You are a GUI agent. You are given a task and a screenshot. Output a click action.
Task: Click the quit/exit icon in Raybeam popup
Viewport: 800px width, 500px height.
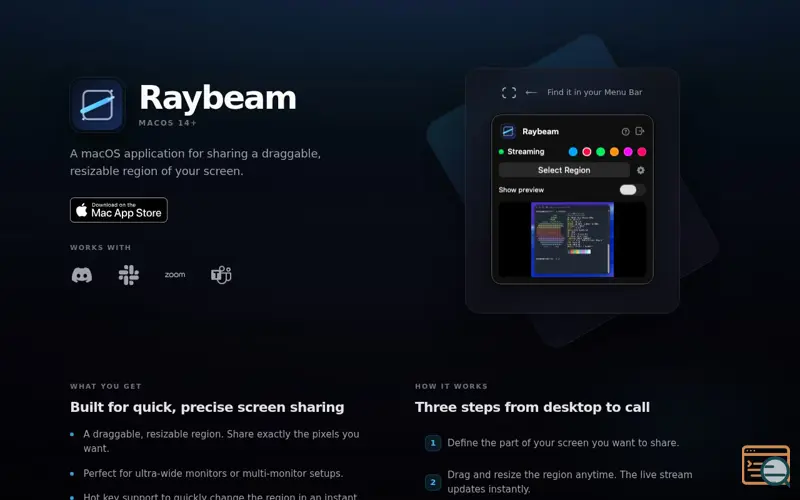click(x=640, y=131)
